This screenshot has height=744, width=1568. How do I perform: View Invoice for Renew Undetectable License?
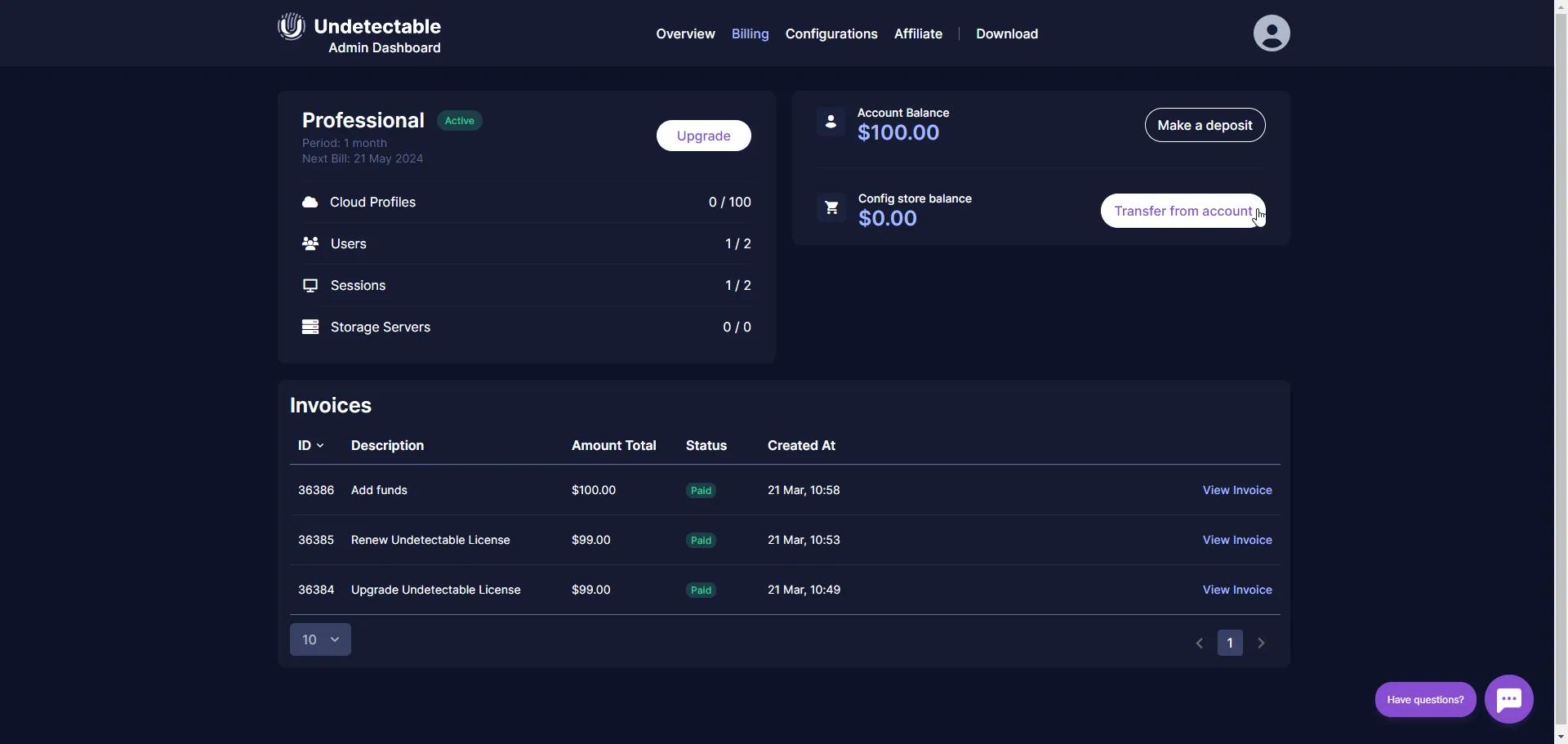click(x=1237, y=540)
